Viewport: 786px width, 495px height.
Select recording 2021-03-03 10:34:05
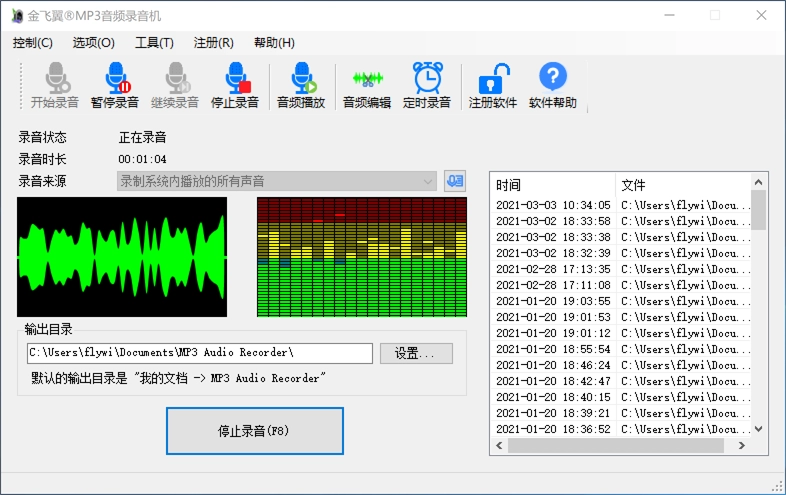[621, 205]
